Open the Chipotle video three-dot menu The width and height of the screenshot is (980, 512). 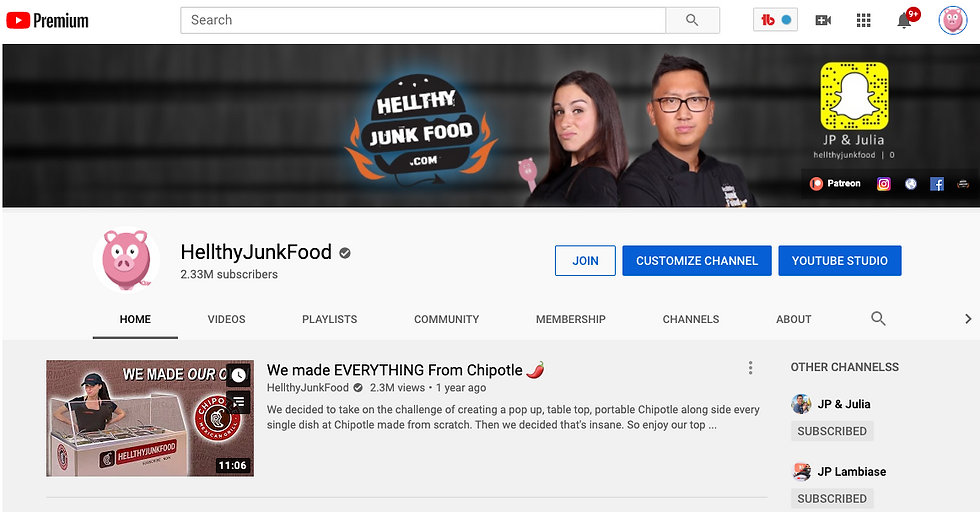[x=750, y=368]
